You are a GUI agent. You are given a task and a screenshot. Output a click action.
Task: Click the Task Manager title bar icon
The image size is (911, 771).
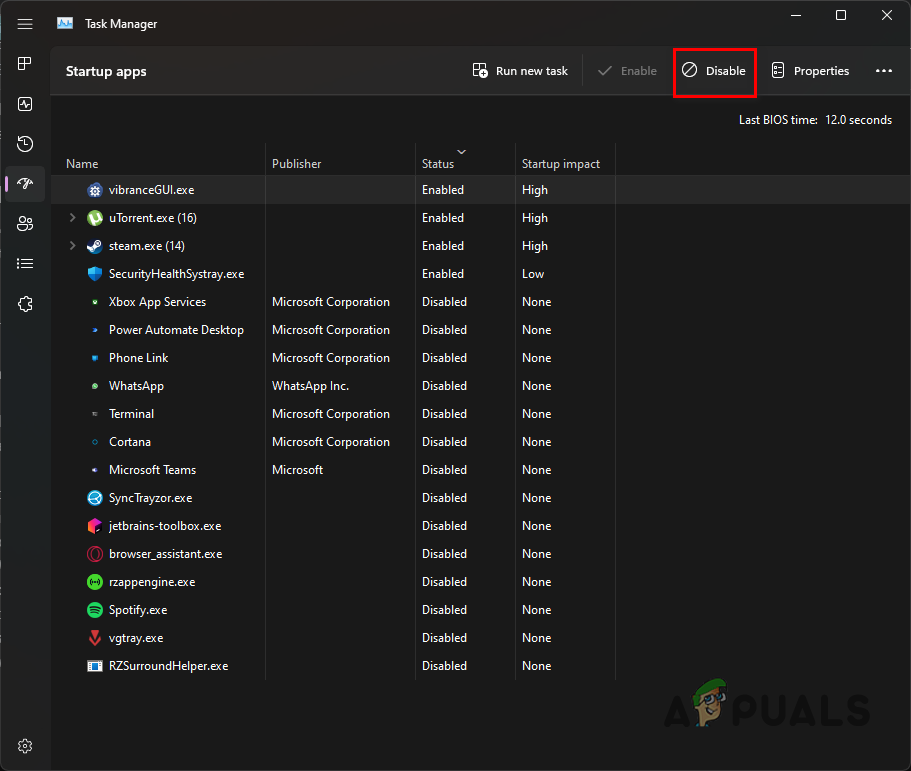click(64, 22)
